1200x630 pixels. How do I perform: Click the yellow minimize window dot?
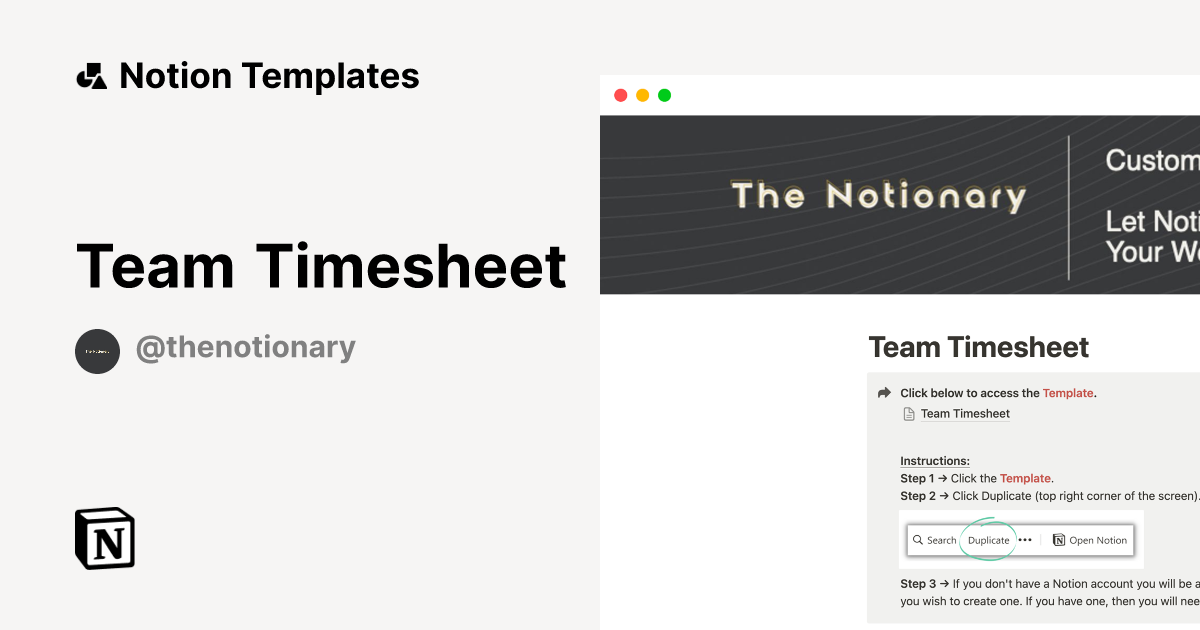[642, 94]
